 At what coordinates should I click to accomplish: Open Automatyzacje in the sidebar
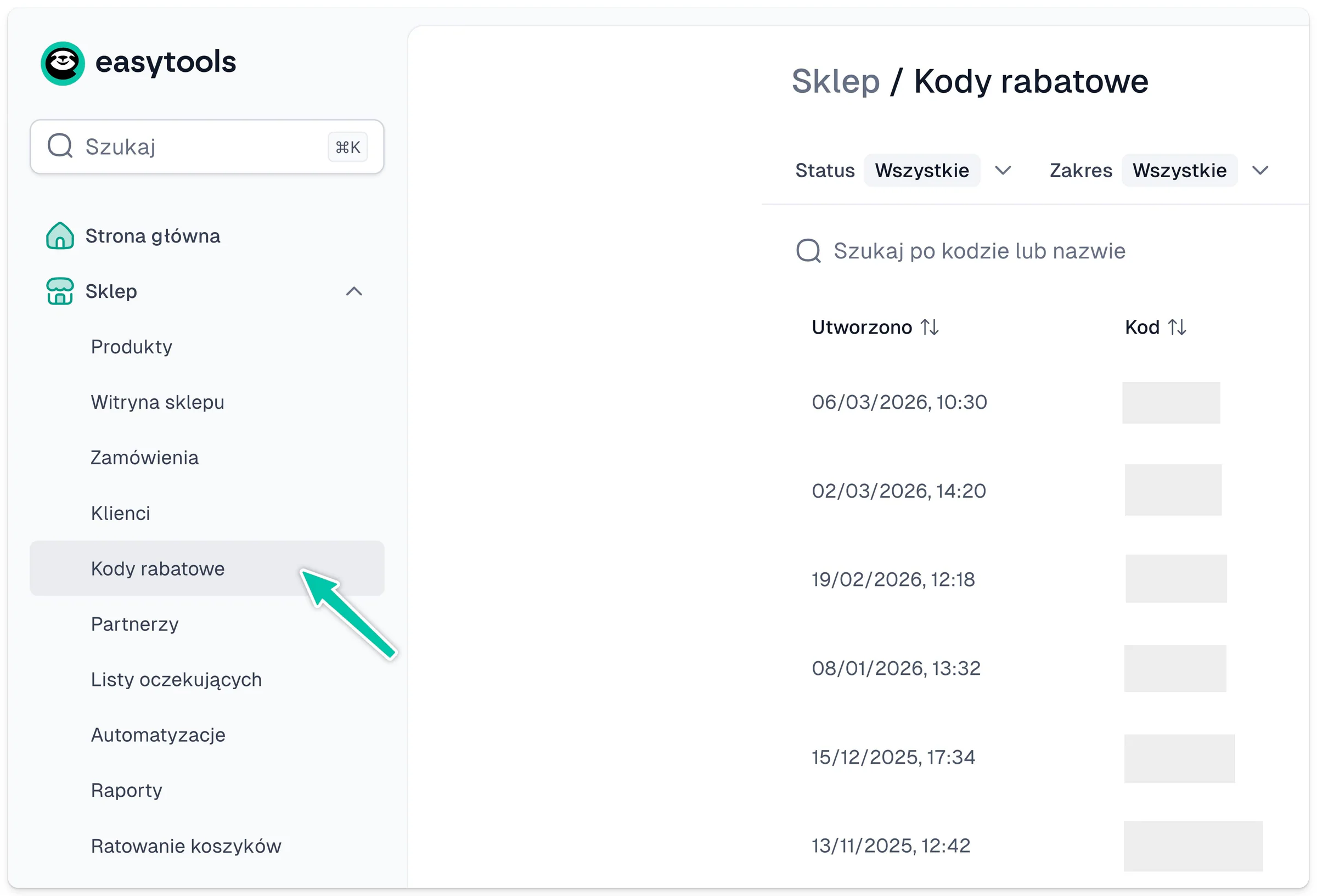[x=207, y=735]
